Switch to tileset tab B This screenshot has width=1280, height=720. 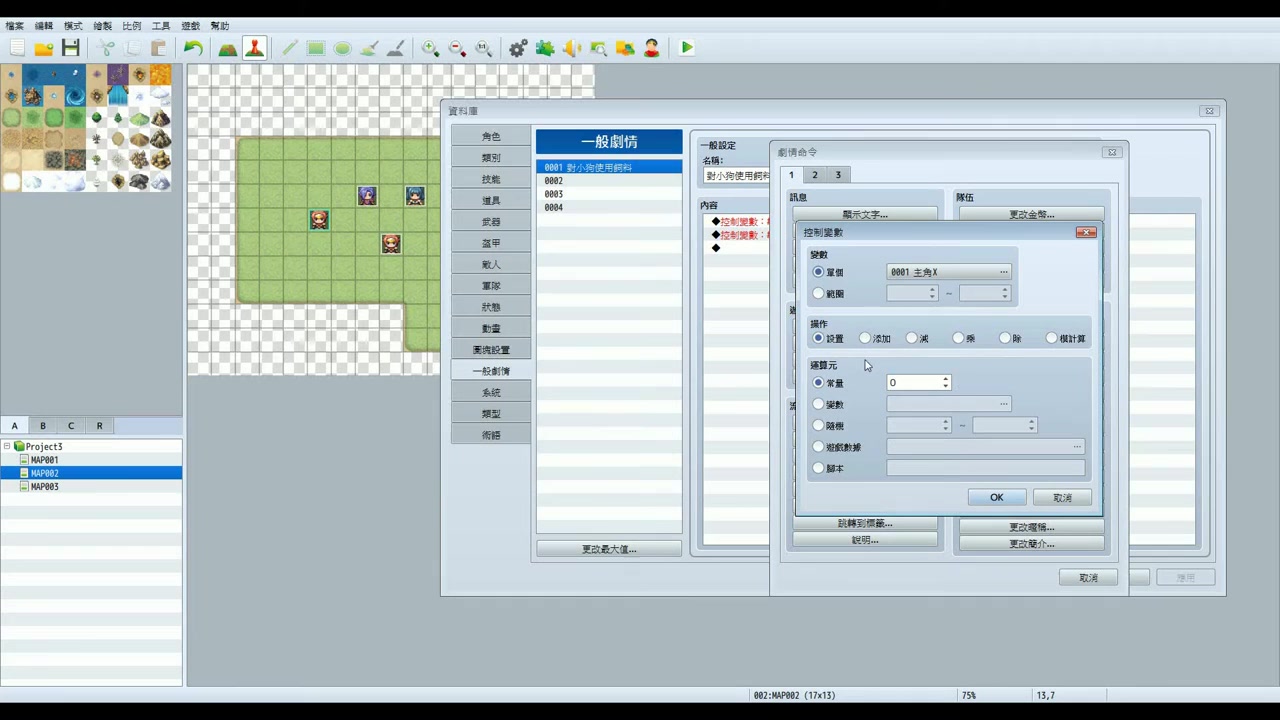point(42,426)
